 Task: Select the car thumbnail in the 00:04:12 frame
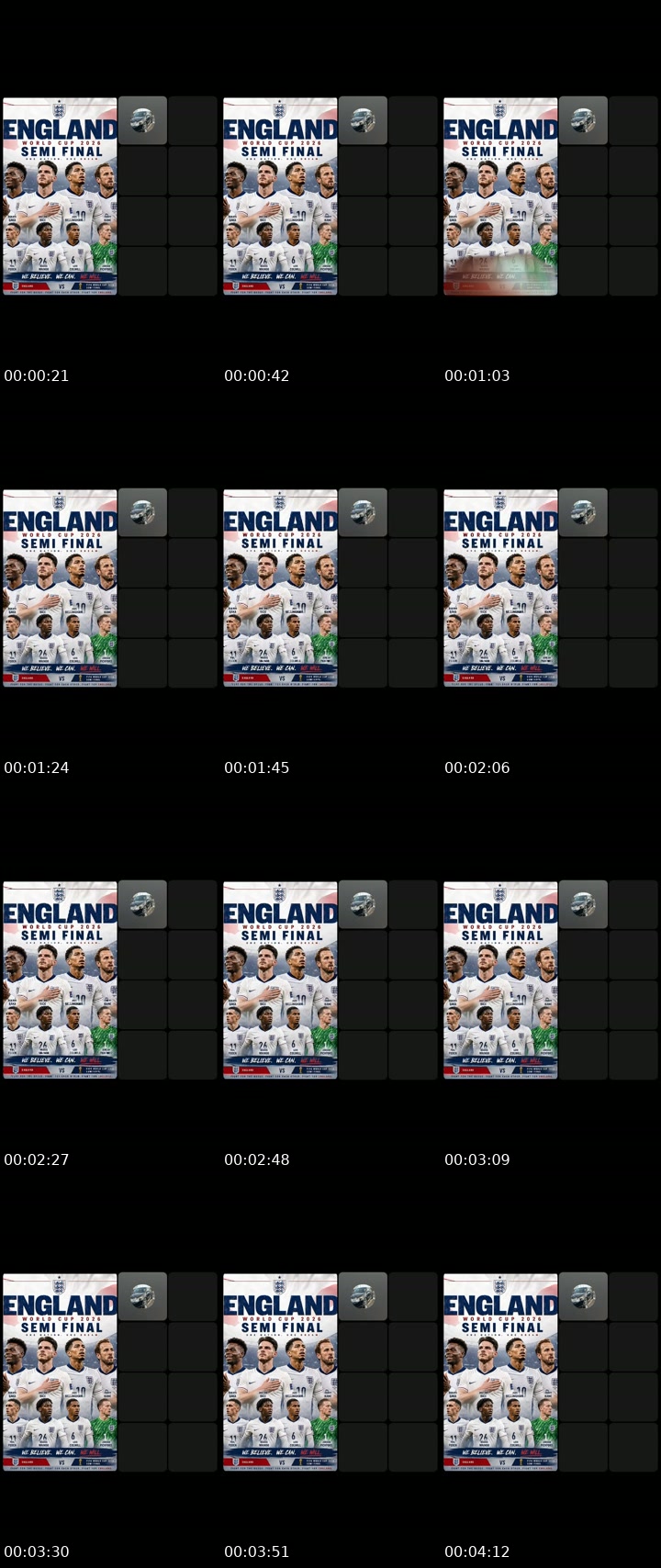point(583,1296)
